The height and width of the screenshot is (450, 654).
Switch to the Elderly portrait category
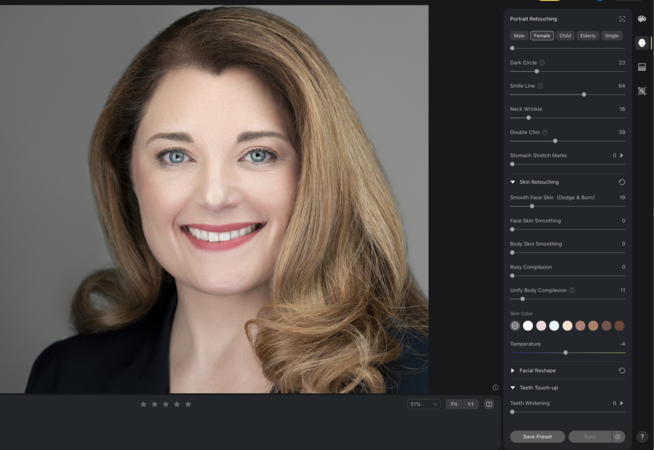[588, 35]
